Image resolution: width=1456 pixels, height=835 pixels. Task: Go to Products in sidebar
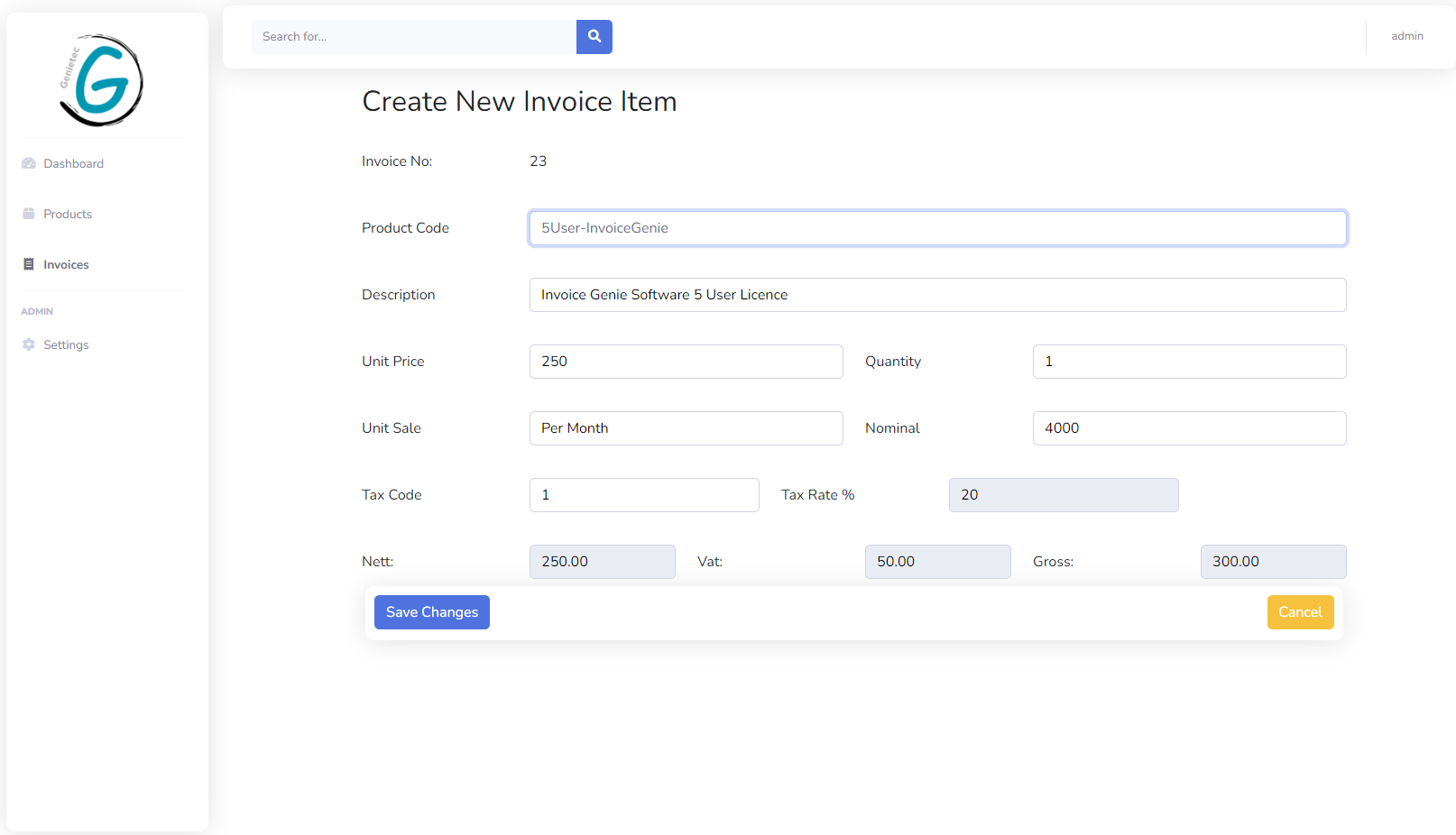click(68, 214)
